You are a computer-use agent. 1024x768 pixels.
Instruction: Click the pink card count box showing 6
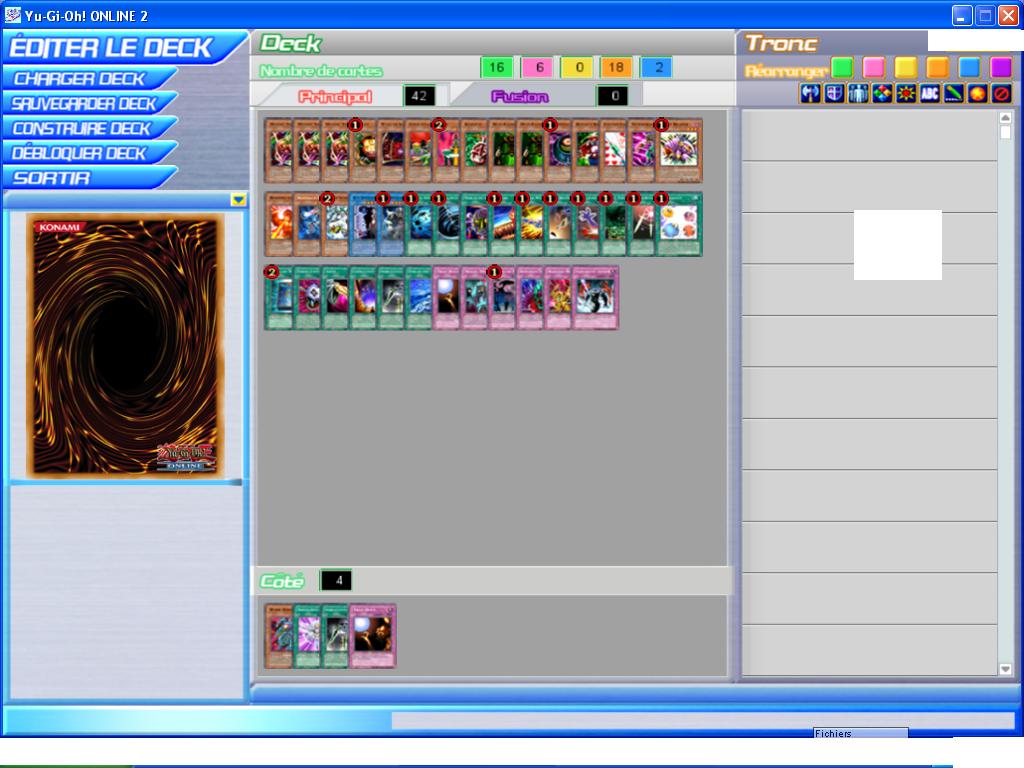click(538, 67)
